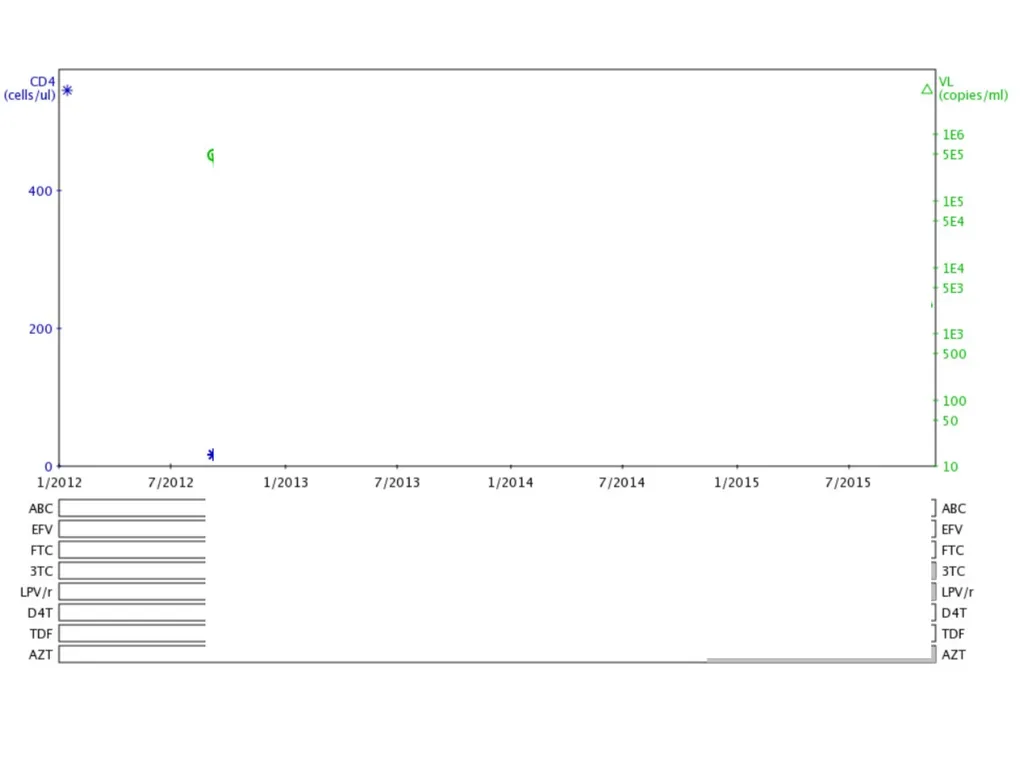Click the green VL triangle legend symbol

pos(927,89)
